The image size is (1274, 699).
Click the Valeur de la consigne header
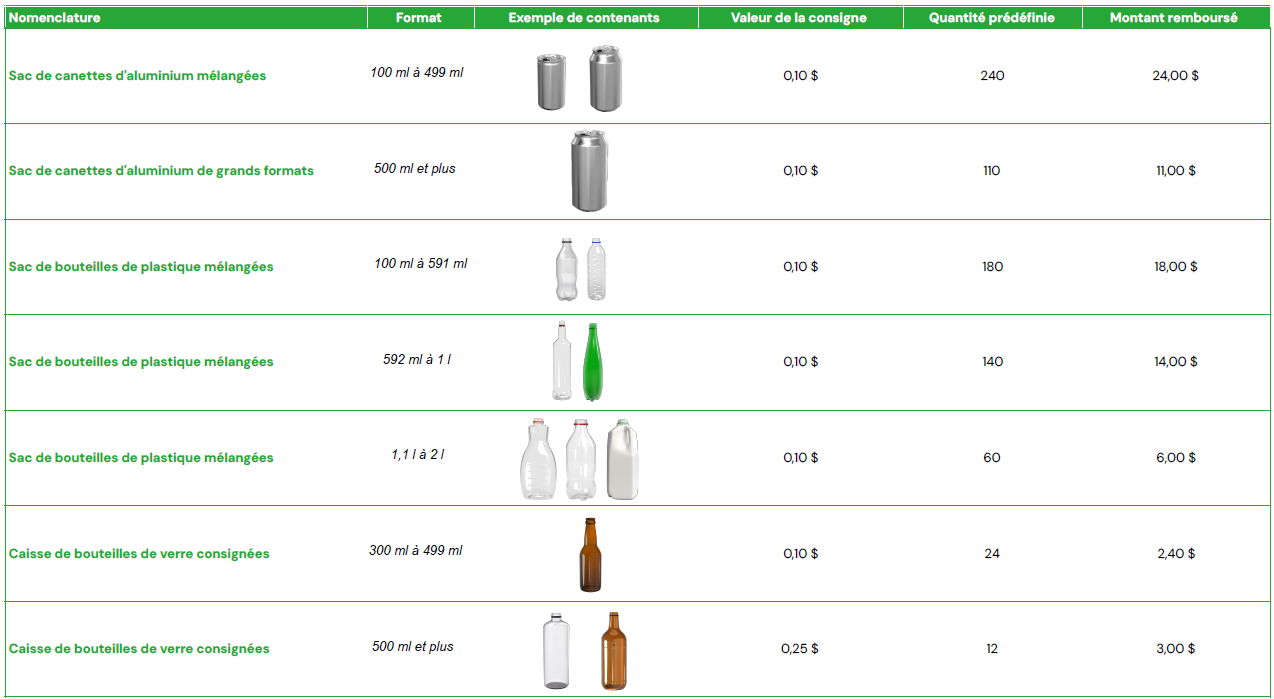(798, 18)
